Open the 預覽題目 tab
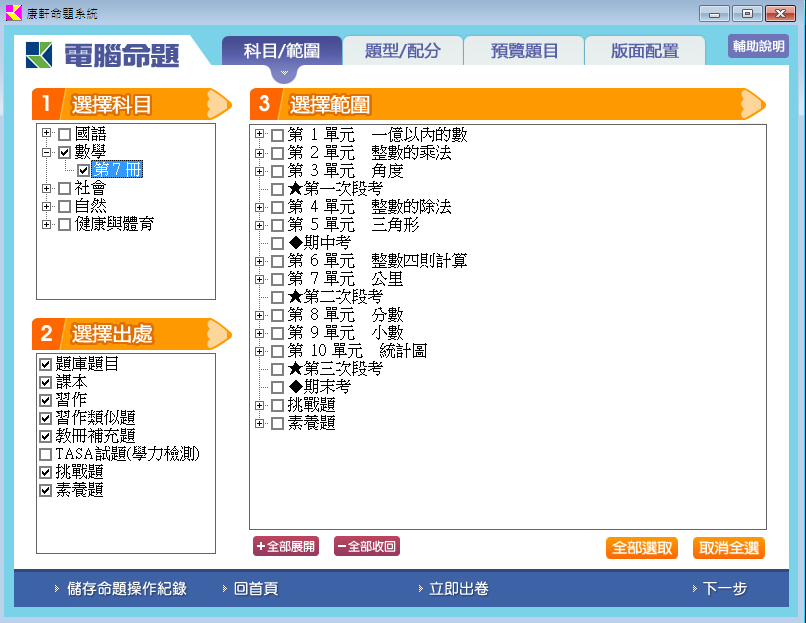The image size is (806, 623). tap(524, 51)
